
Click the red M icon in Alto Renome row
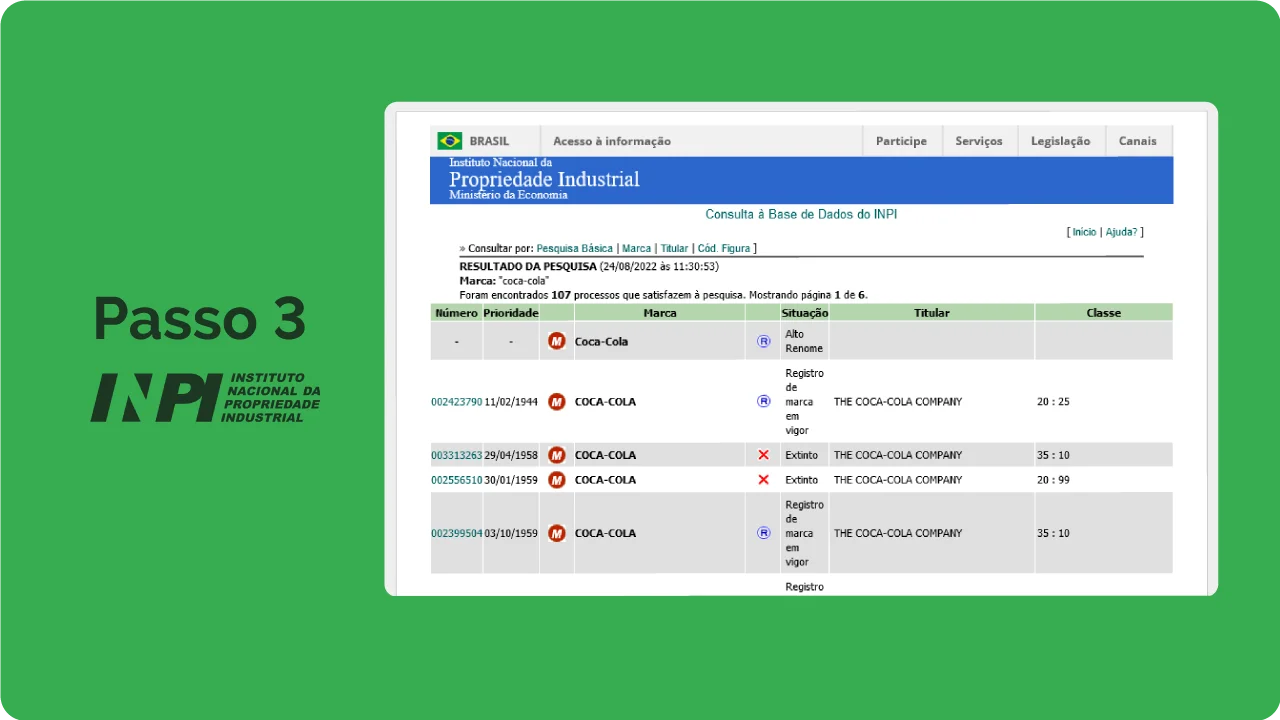coord(557,341)
